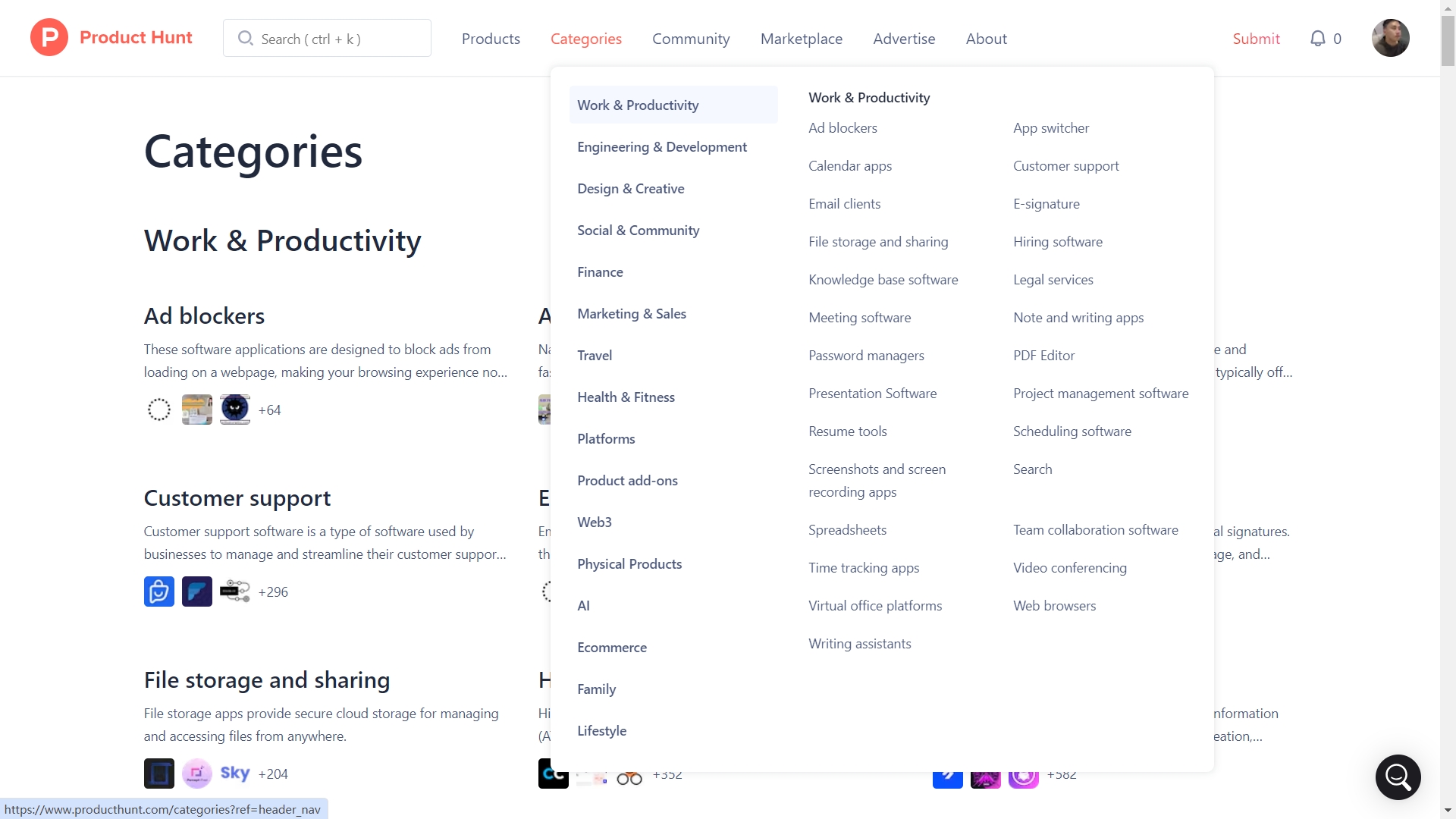Viewport: 1456px width, 819px height.
Task: Click the page vertical scrollbar
Action: (1448, 409)
